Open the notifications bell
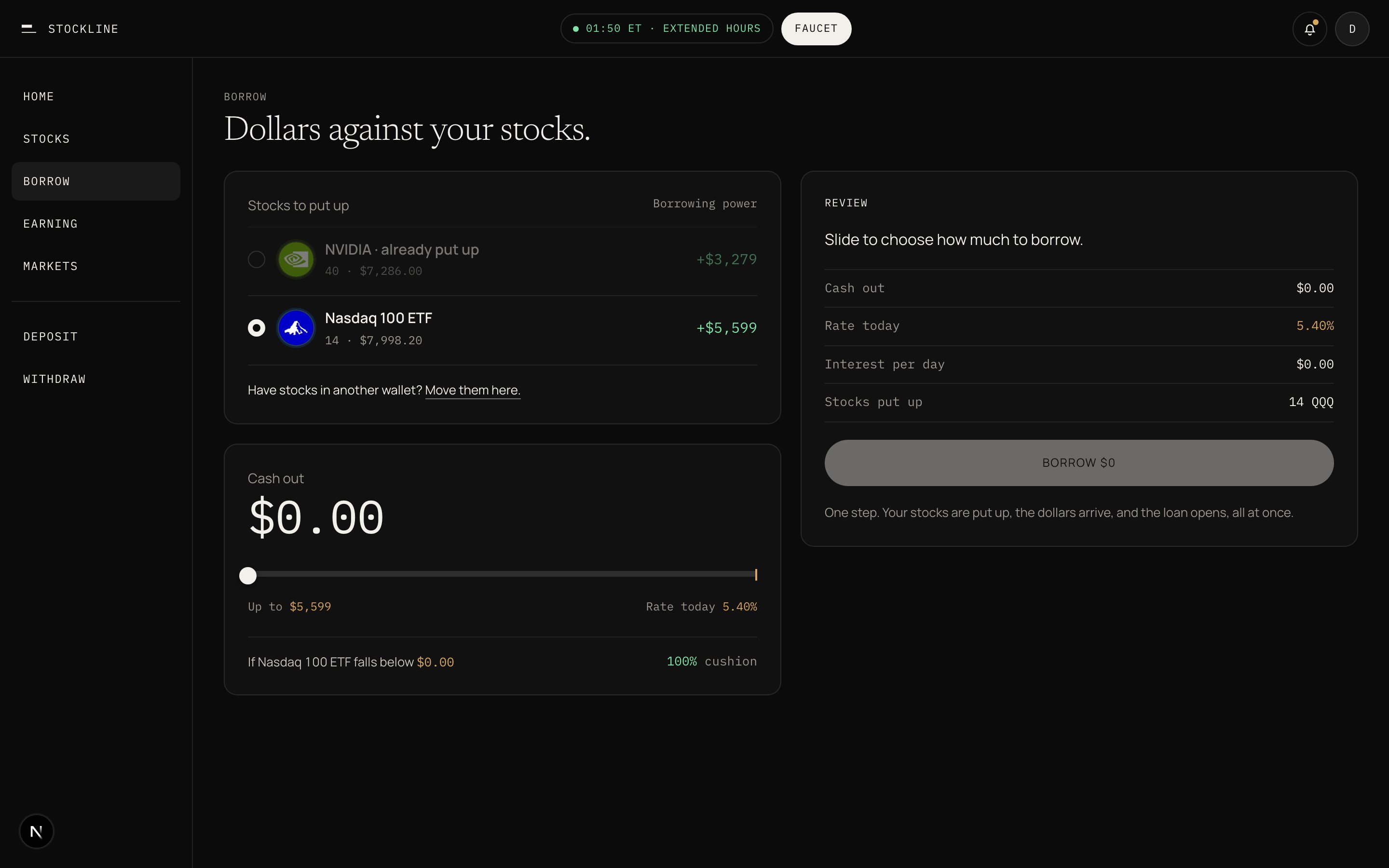 point(1309,29)
